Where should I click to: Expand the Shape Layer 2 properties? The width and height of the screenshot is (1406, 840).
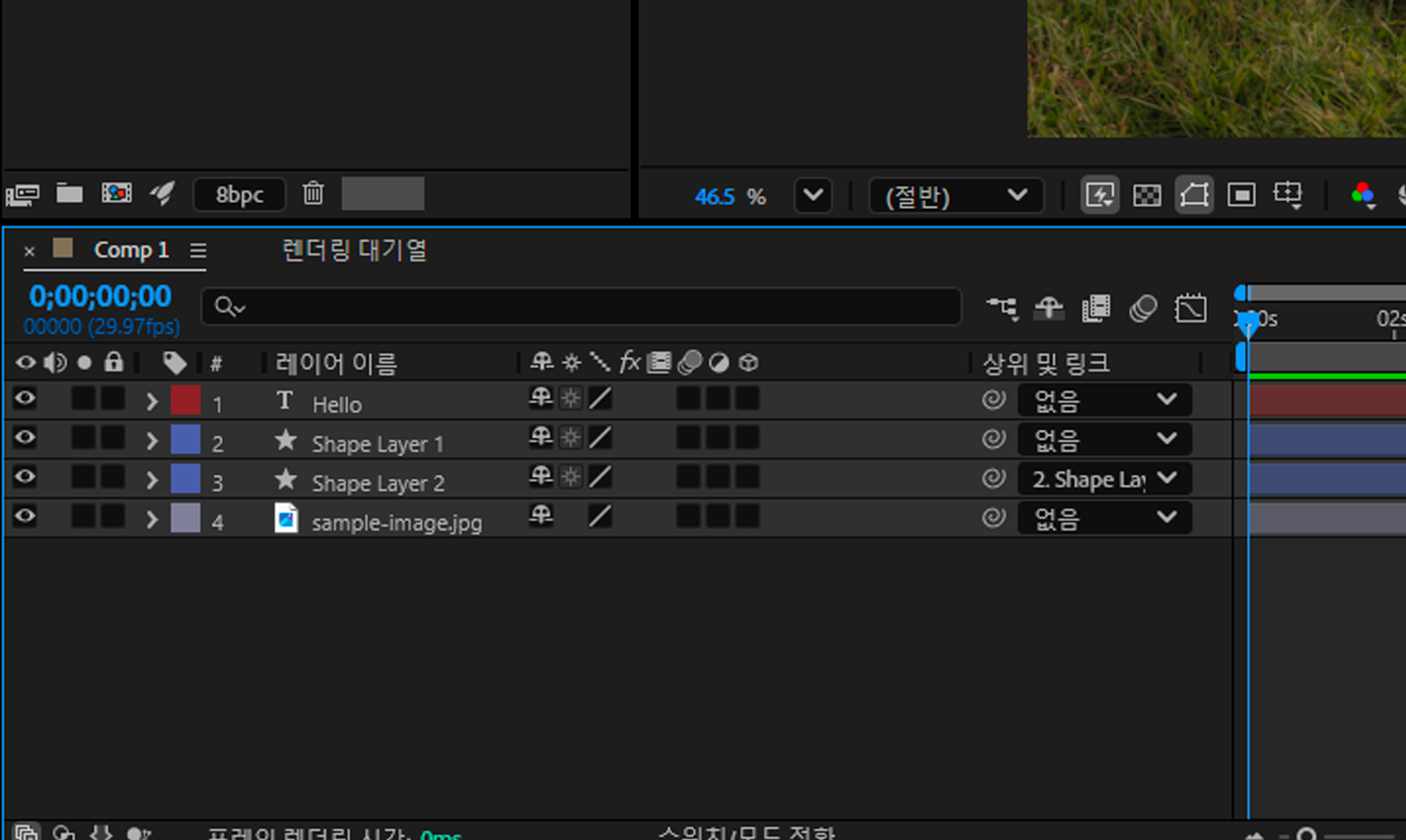coord(152,480)
